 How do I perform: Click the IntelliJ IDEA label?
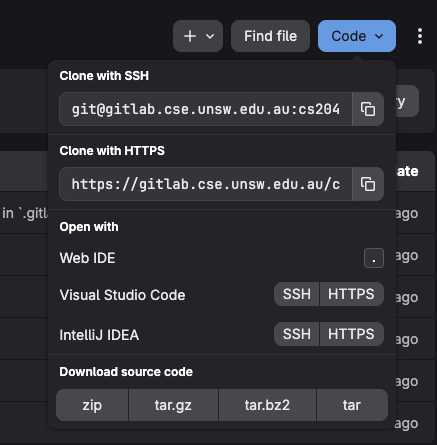point(99,335)
